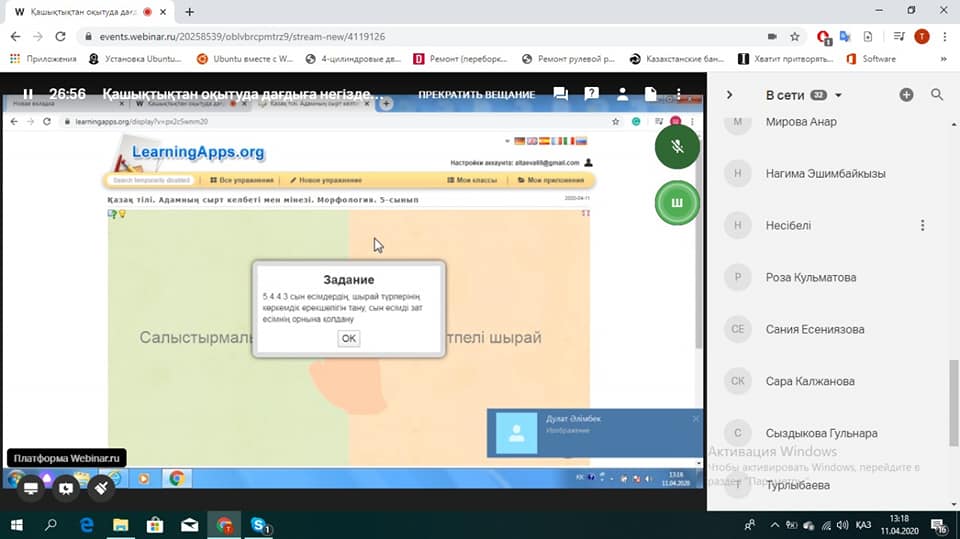Viewport: 960px width, 539px height.
Task: Add participant with the plus icon
Action: coord(906,94)
